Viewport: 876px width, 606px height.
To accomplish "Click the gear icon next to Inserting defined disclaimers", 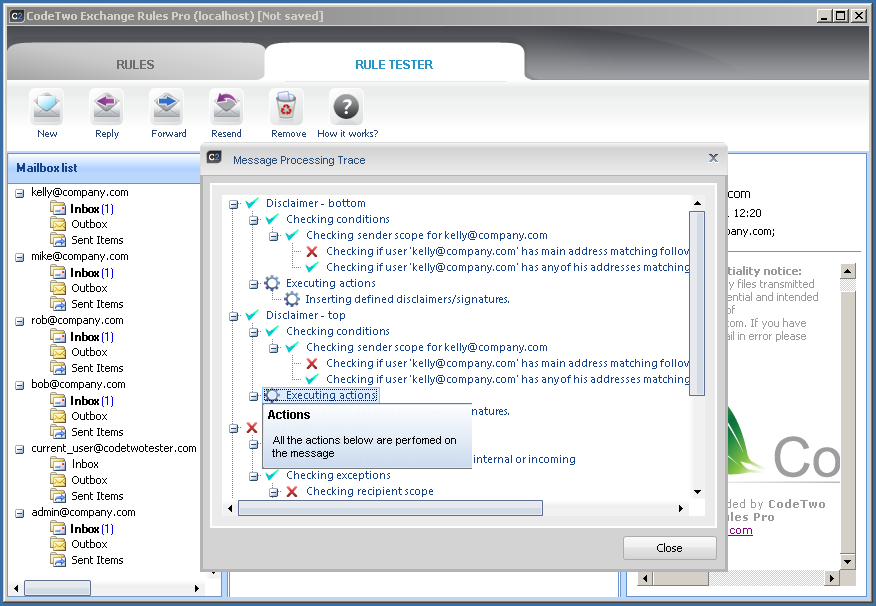I will 292,299.
